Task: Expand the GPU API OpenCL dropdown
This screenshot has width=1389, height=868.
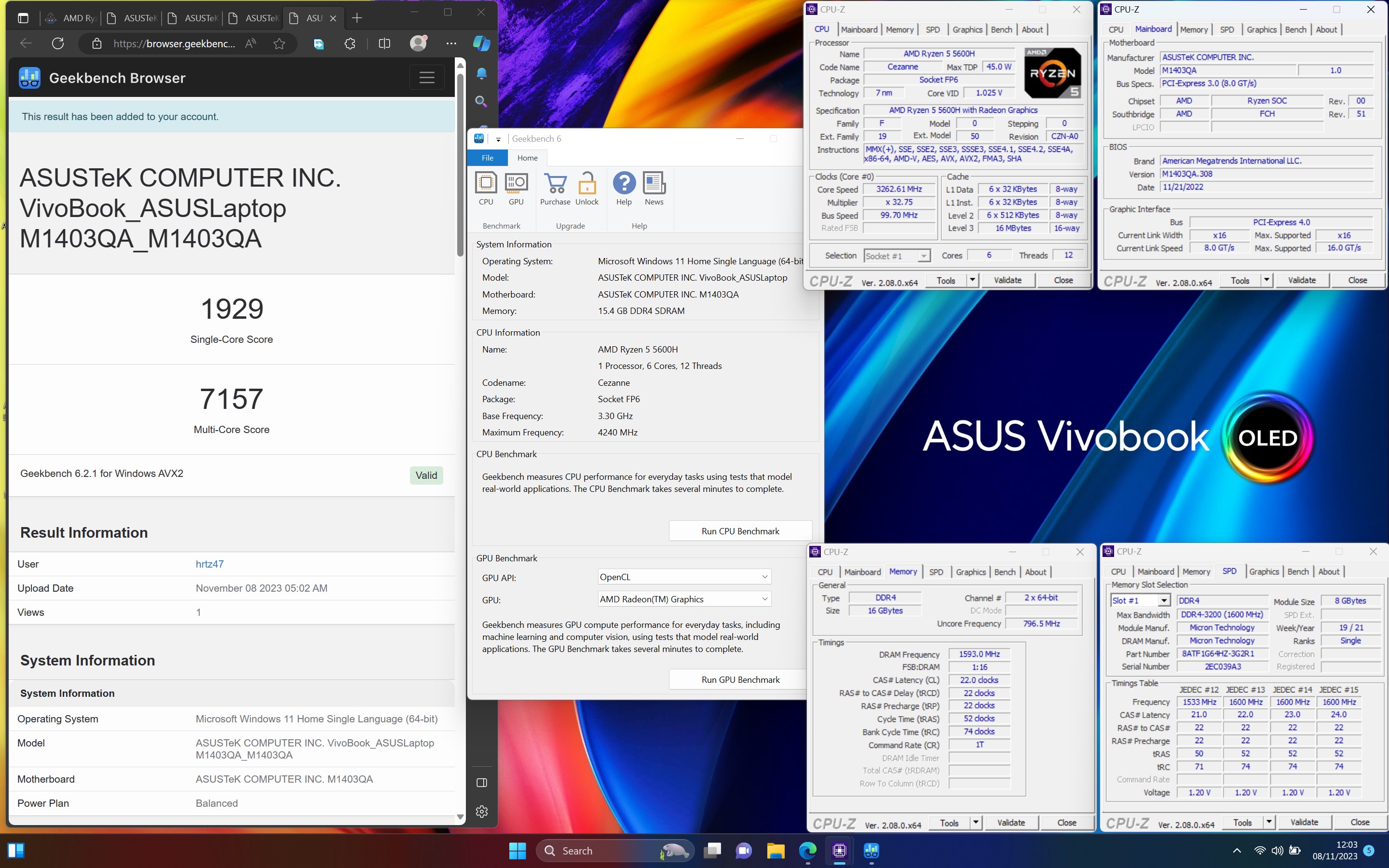Action: pyautogui.click(x=684, y=577)
